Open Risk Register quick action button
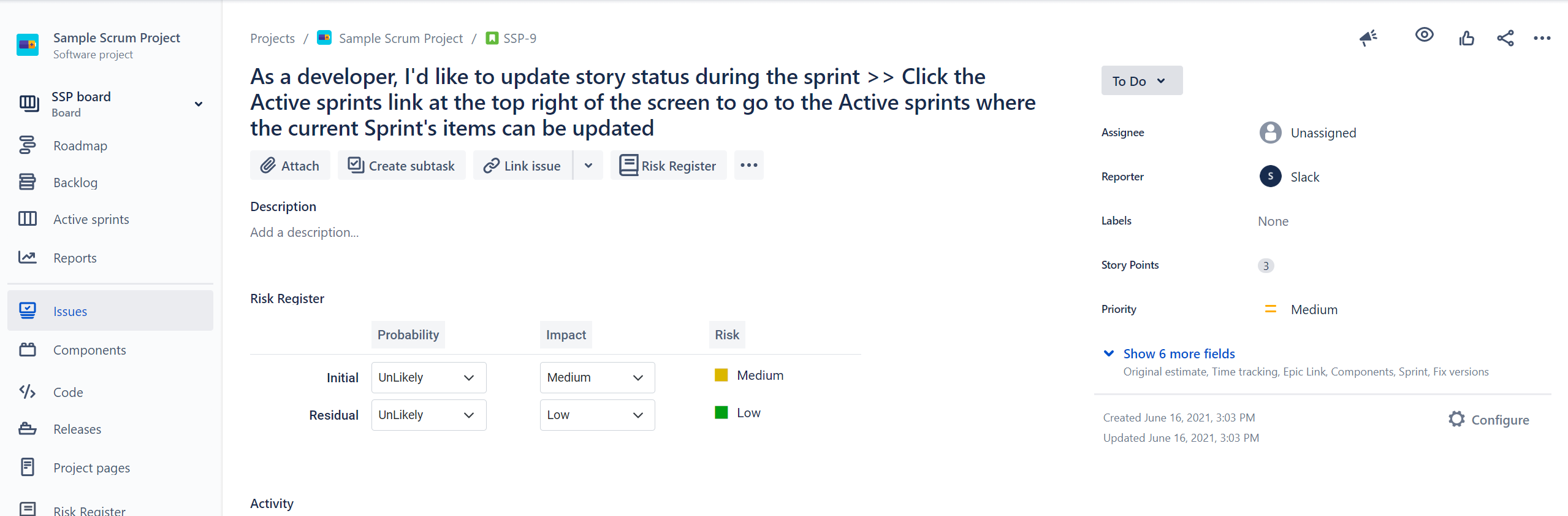Viewport: 1568px width, 516px height. point(668,166)
